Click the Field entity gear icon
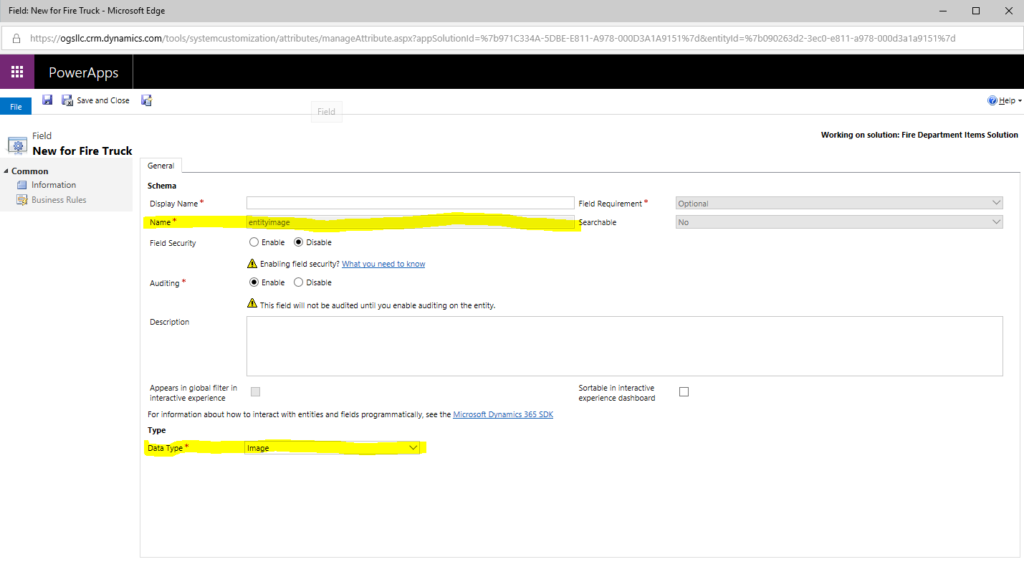Screen dimensions: 1024x567 (17, 145)
